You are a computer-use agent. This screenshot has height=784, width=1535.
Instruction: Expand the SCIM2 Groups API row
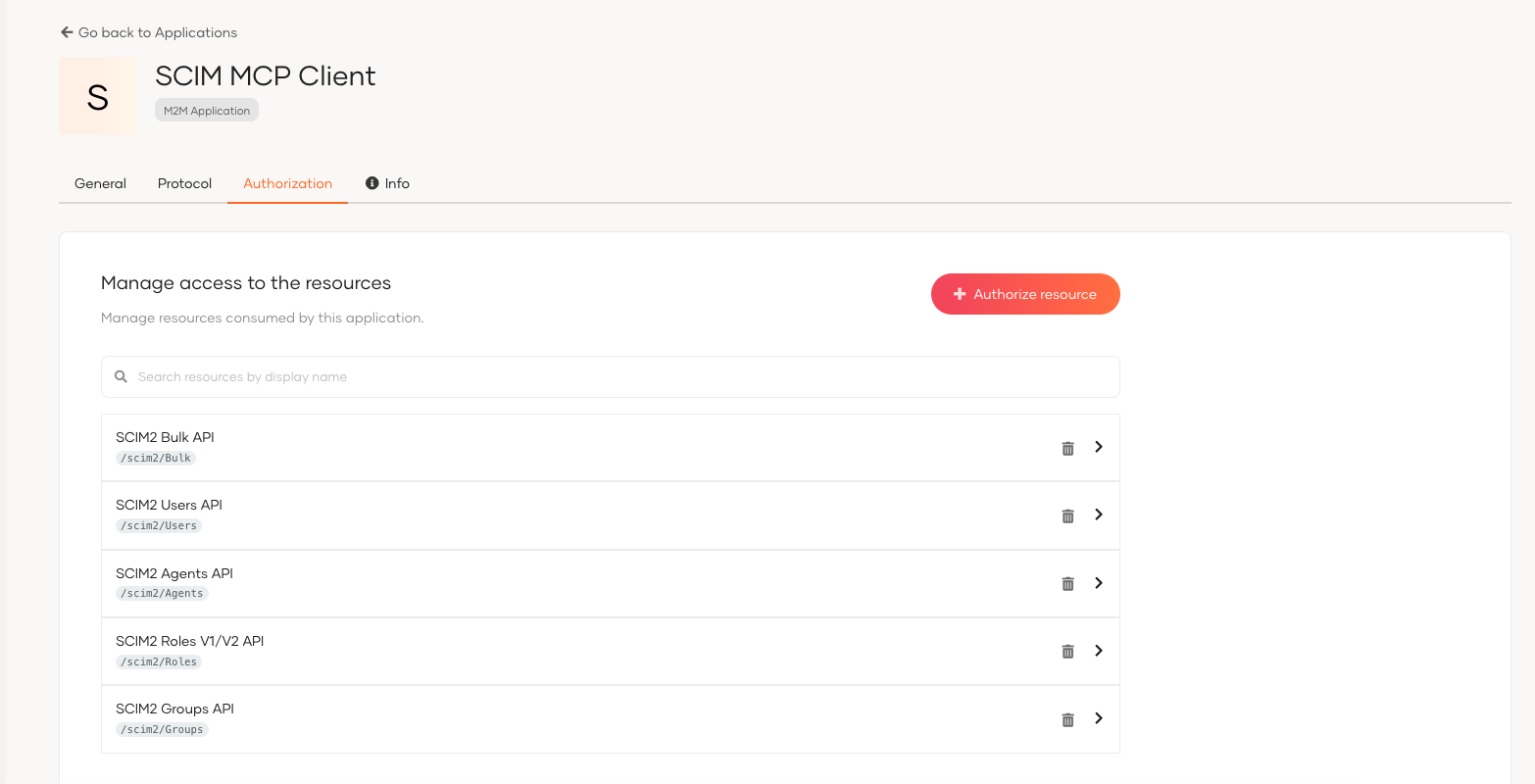1099,718
